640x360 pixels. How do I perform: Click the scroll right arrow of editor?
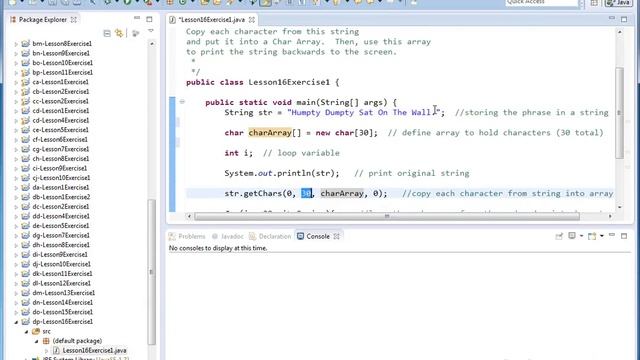(x=610, y=216)
